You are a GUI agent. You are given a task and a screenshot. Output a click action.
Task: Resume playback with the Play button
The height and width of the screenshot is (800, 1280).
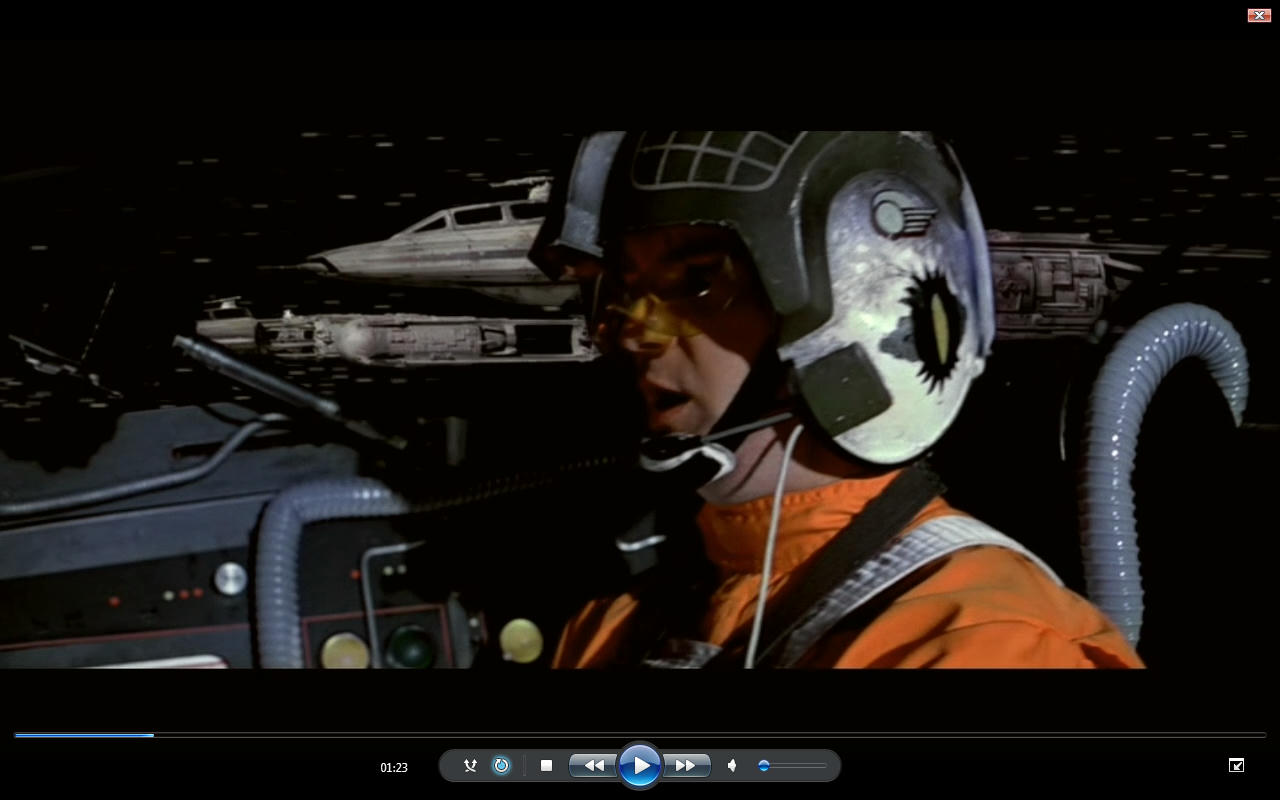pyautogui.click(x=640, y=766)
